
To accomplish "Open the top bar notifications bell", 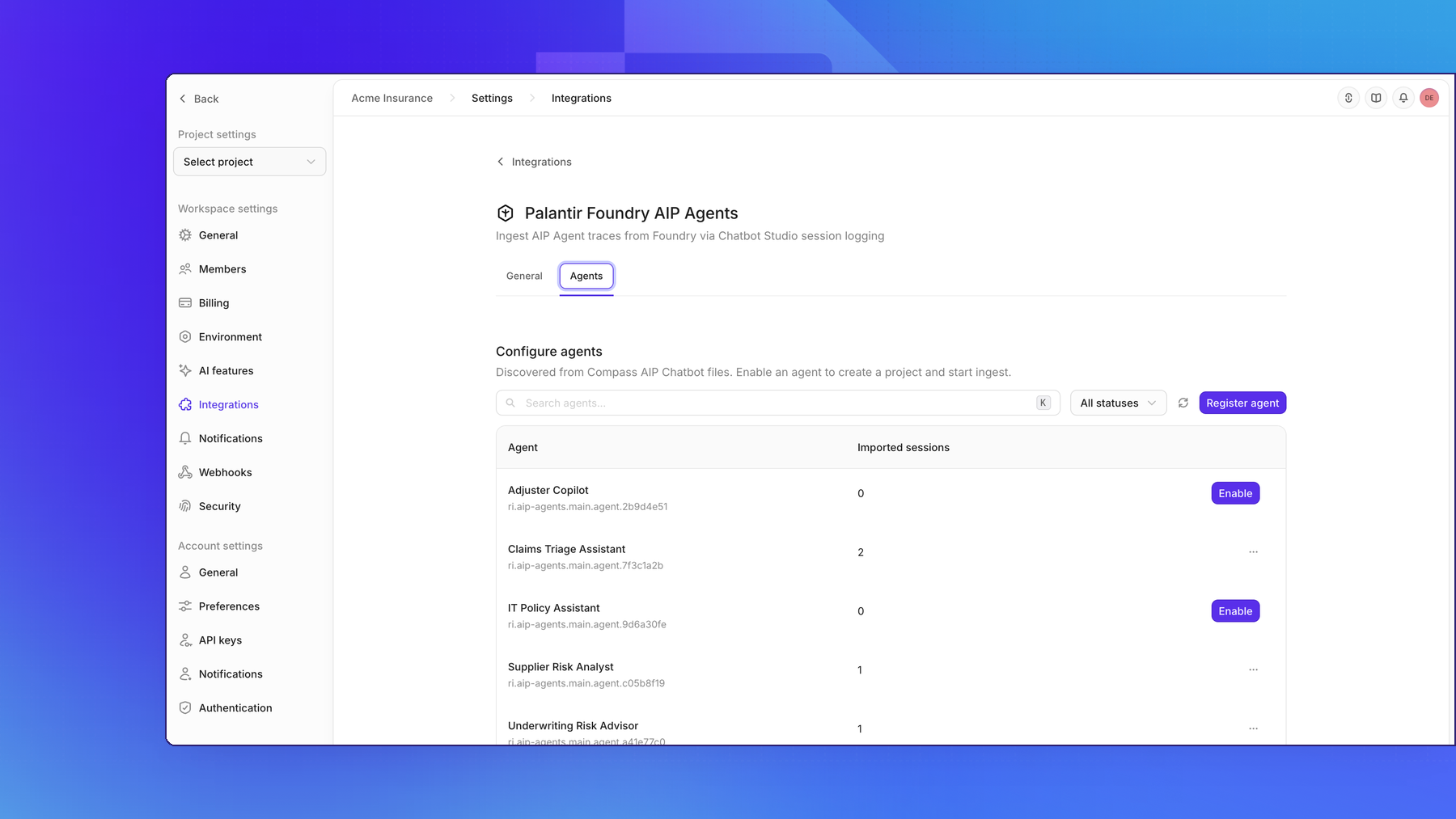I will pos(1403,98).
